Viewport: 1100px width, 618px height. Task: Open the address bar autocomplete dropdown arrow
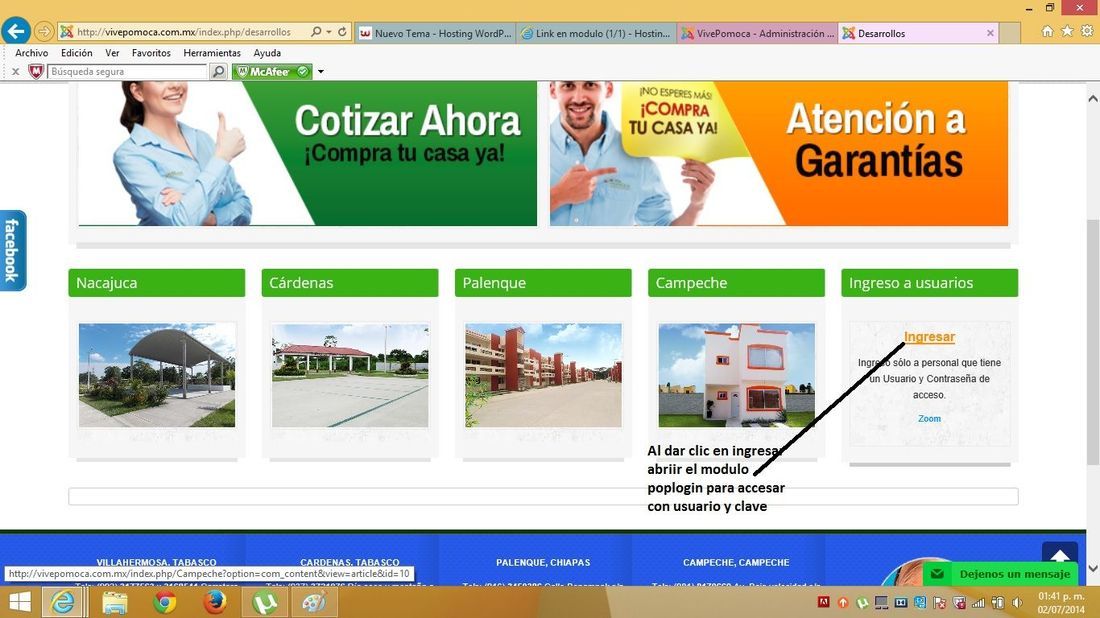[329, 32]
